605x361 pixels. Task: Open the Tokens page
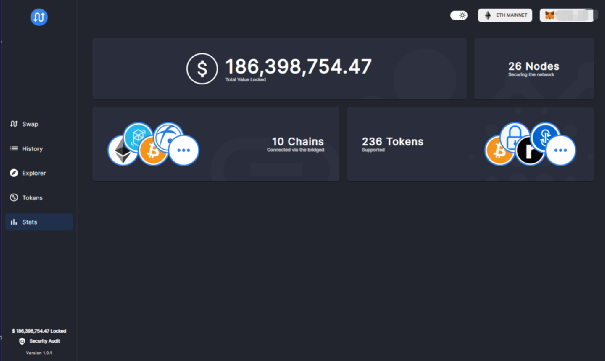click(39, 197)
